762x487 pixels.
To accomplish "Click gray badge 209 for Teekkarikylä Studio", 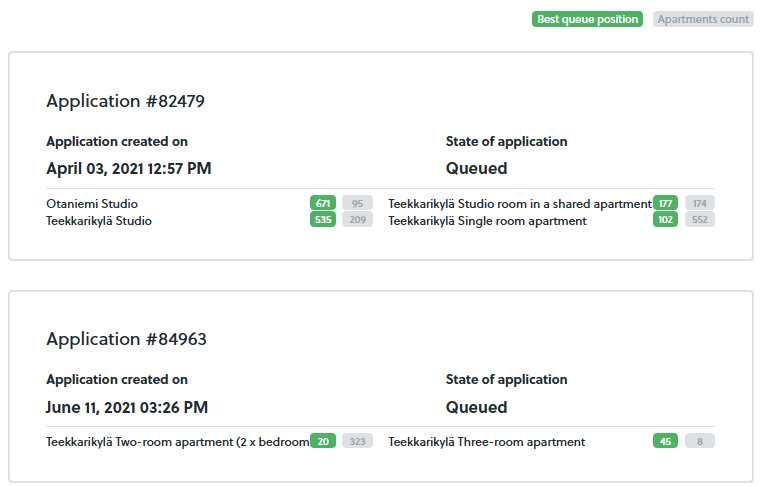I will tap(357, 219).
